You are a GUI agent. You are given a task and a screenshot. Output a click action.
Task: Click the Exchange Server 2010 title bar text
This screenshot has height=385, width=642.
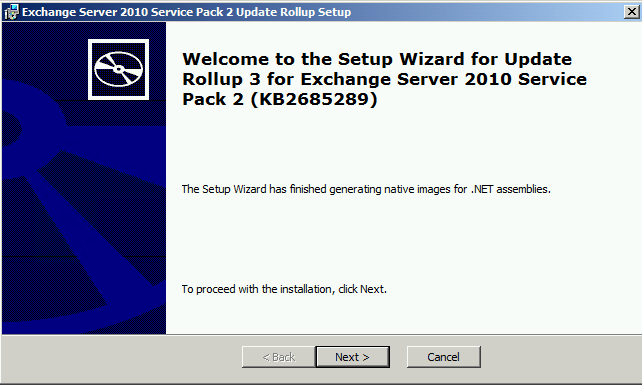coord(187,12)
